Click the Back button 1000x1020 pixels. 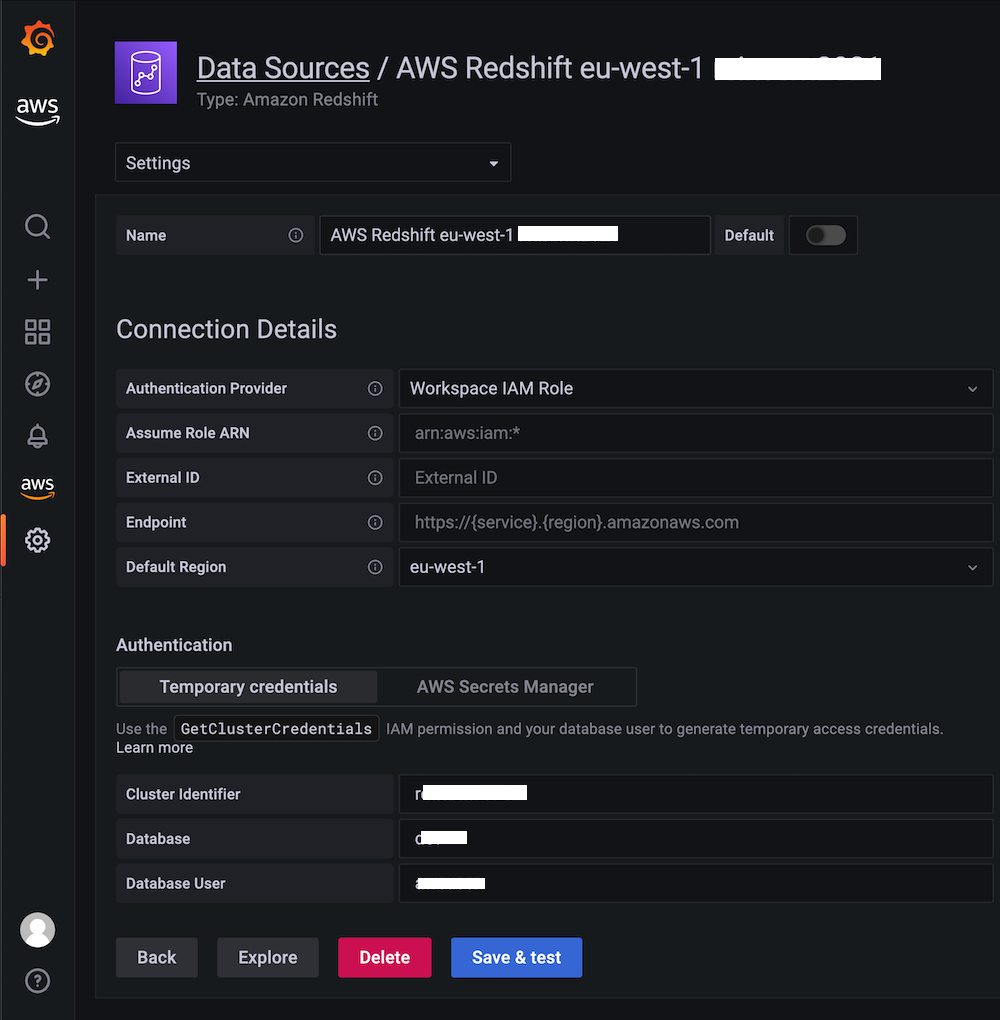[x=157, y=958]
